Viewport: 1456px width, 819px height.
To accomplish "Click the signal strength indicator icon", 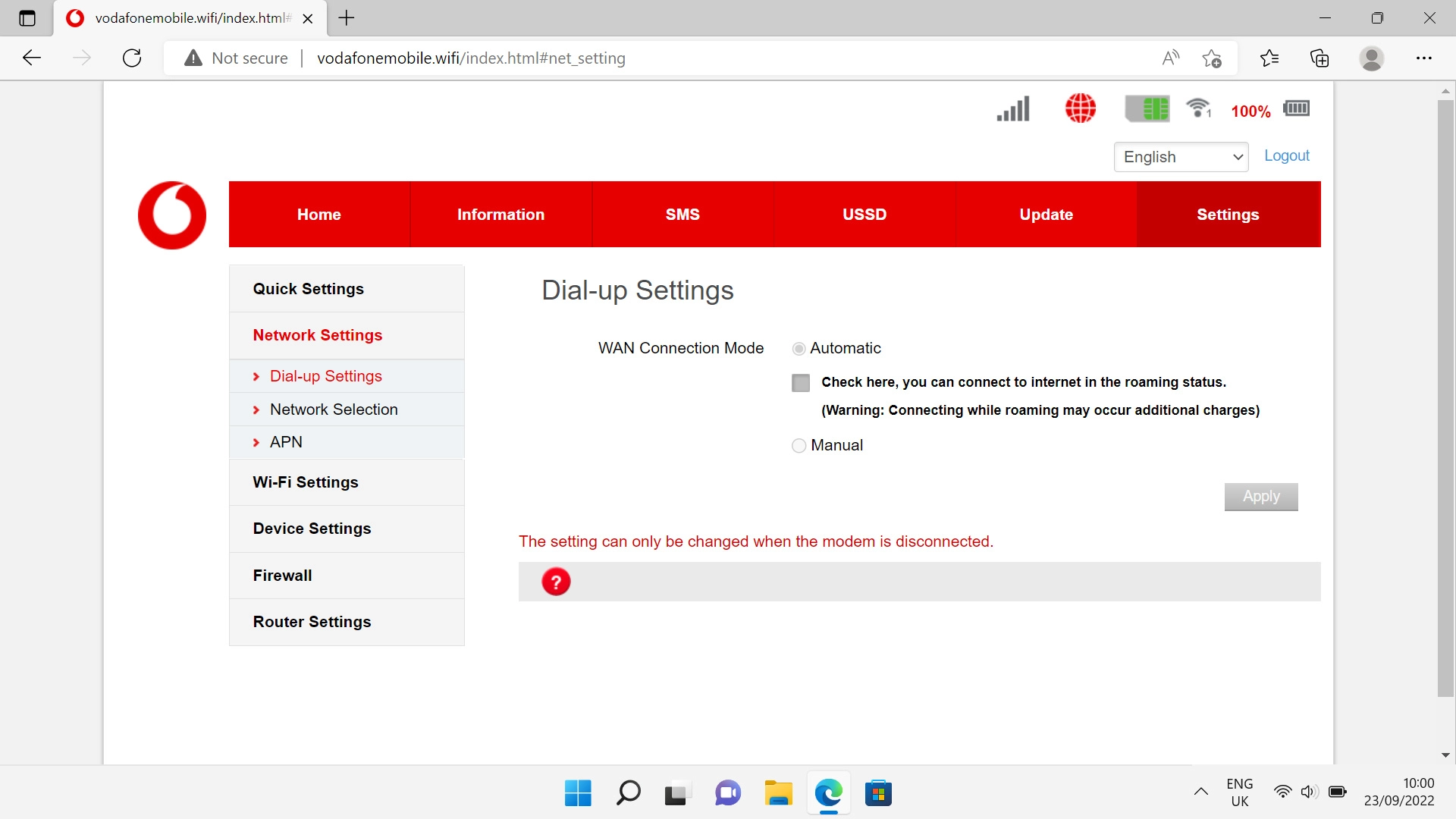I will tap(1012, 108).
